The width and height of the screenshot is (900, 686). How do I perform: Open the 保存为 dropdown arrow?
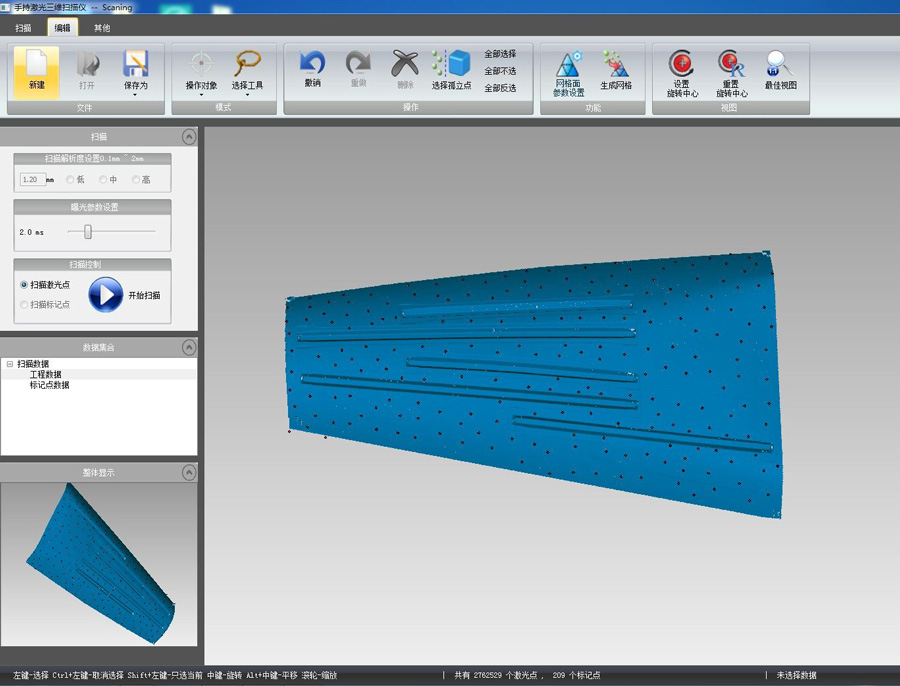[x=135, y=95]
